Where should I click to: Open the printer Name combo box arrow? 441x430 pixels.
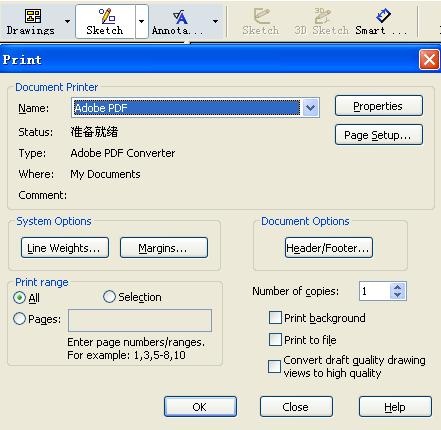tap(310, 108)
